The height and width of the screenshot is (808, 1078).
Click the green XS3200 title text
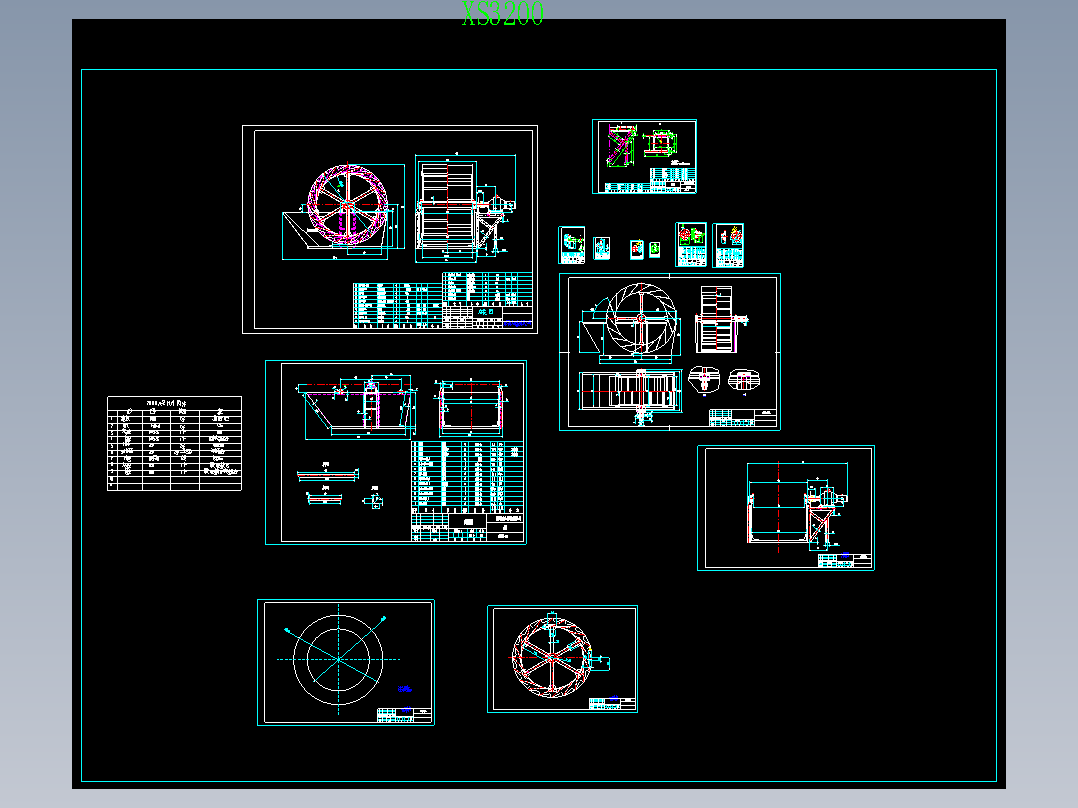point(503,14)
